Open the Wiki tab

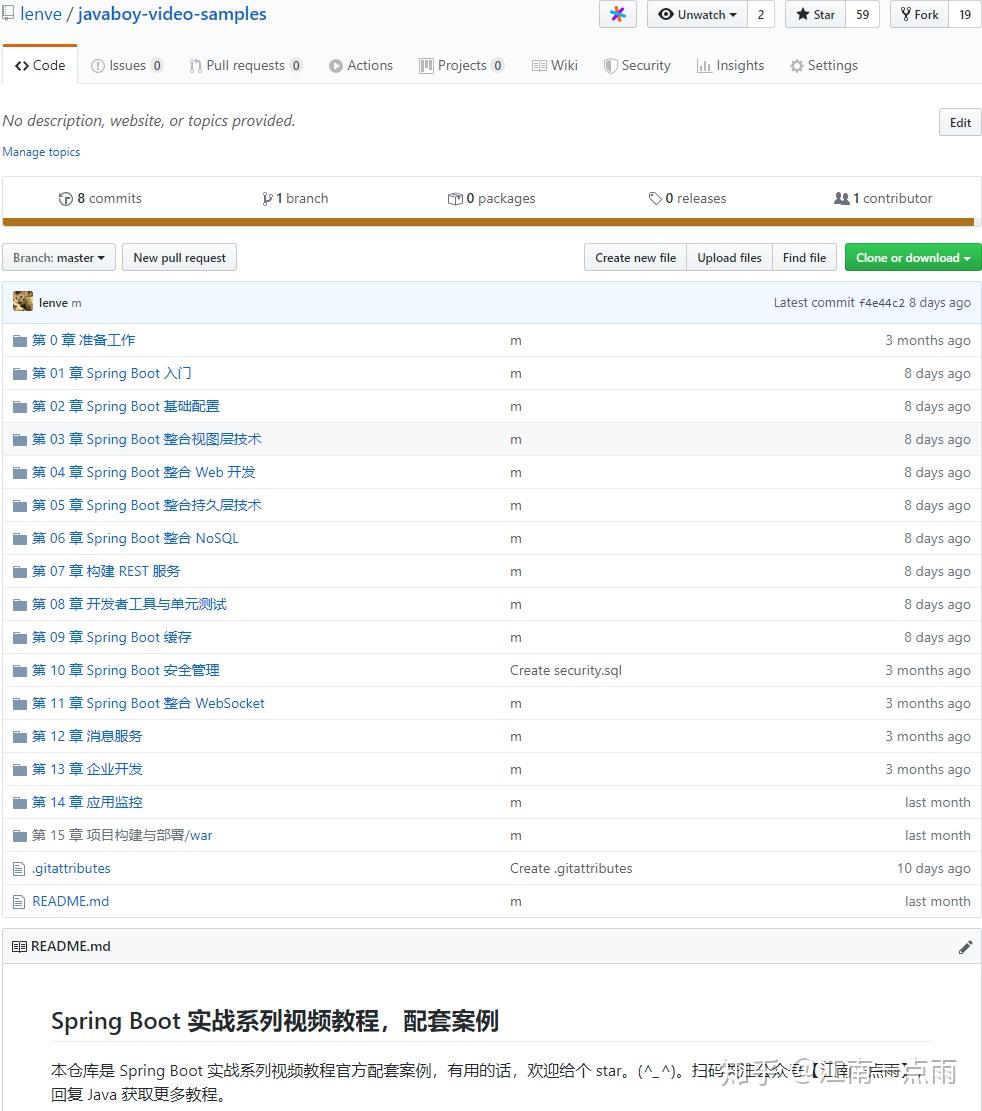point(555,65)
